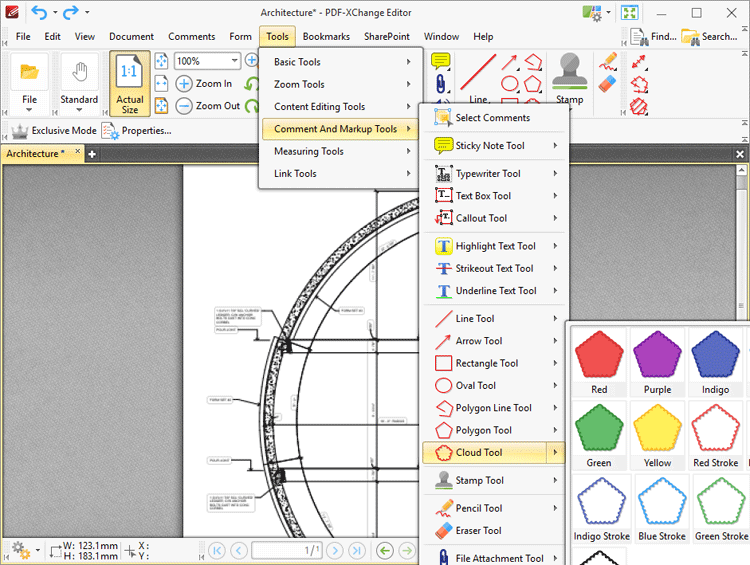Pick the Red cloud style
Screen dimensions: 750x565
(599, 362)
